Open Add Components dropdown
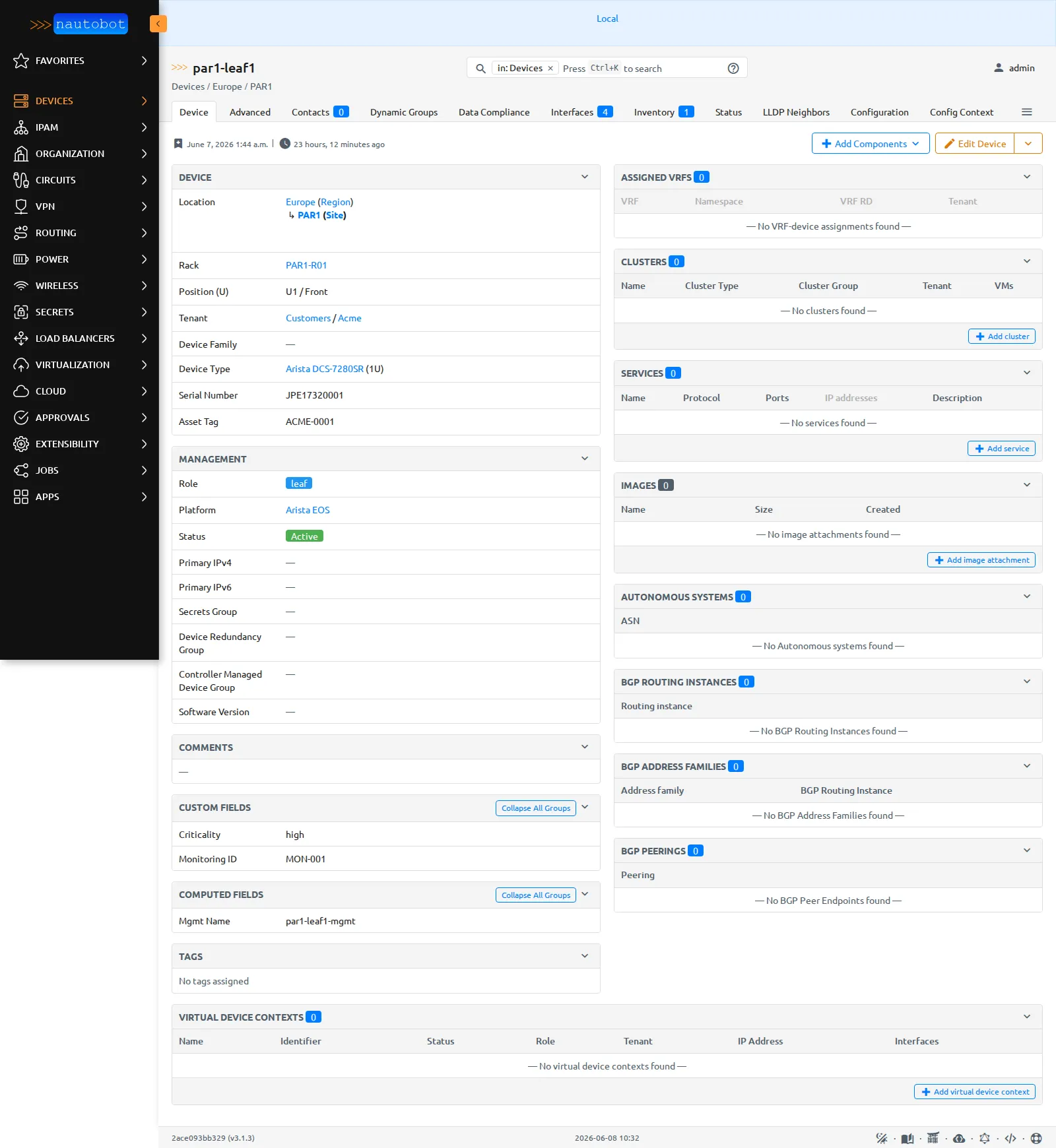The height and width of the screenshot is (1148, 1056). (871, 144)
